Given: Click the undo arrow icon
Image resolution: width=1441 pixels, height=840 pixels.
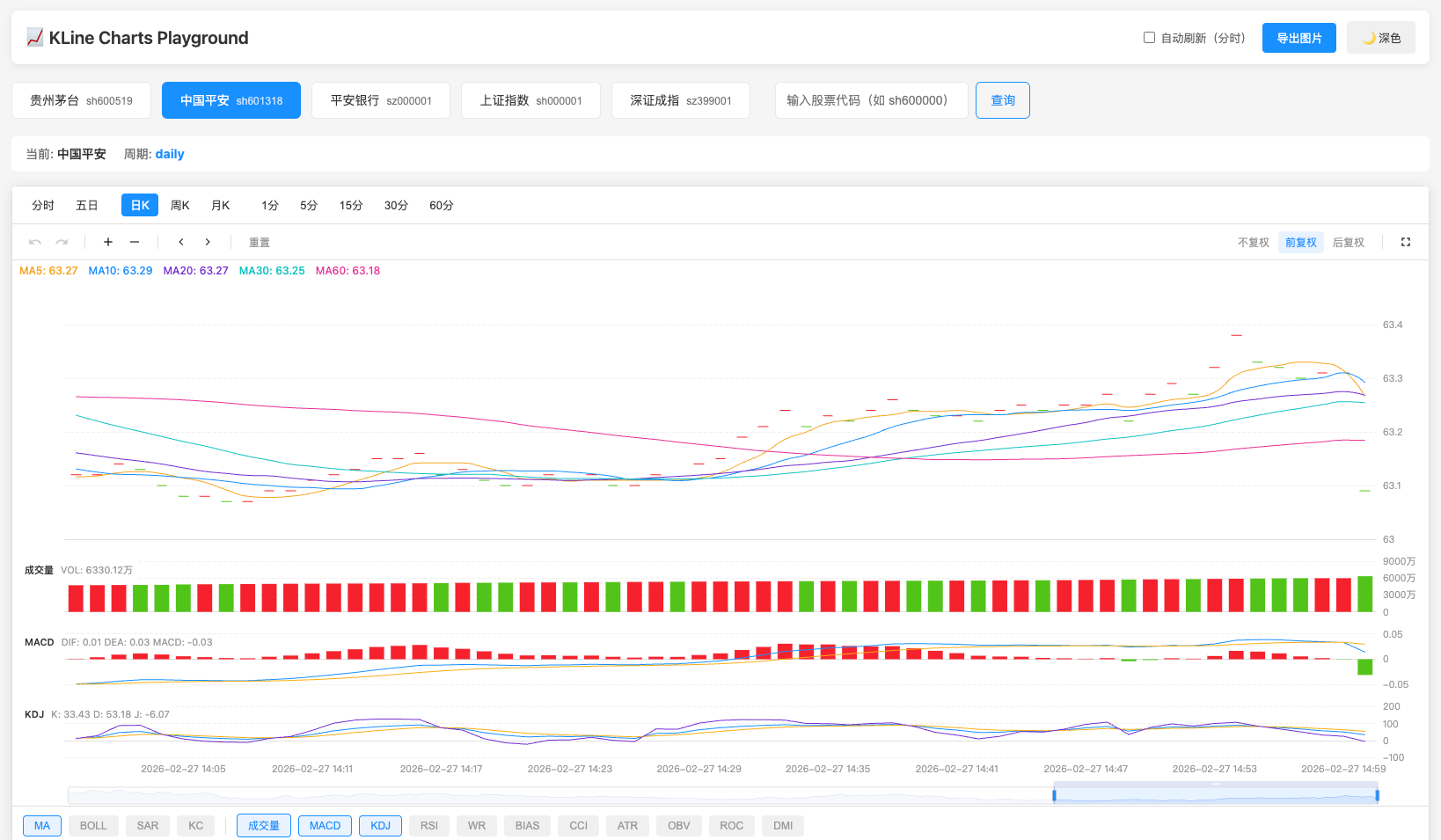Looking at the screenshot, I should pos(35,242).
